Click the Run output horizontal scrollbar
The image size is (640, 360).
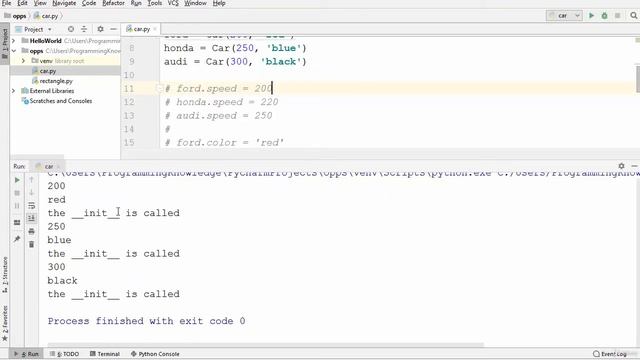click(265, 345)
